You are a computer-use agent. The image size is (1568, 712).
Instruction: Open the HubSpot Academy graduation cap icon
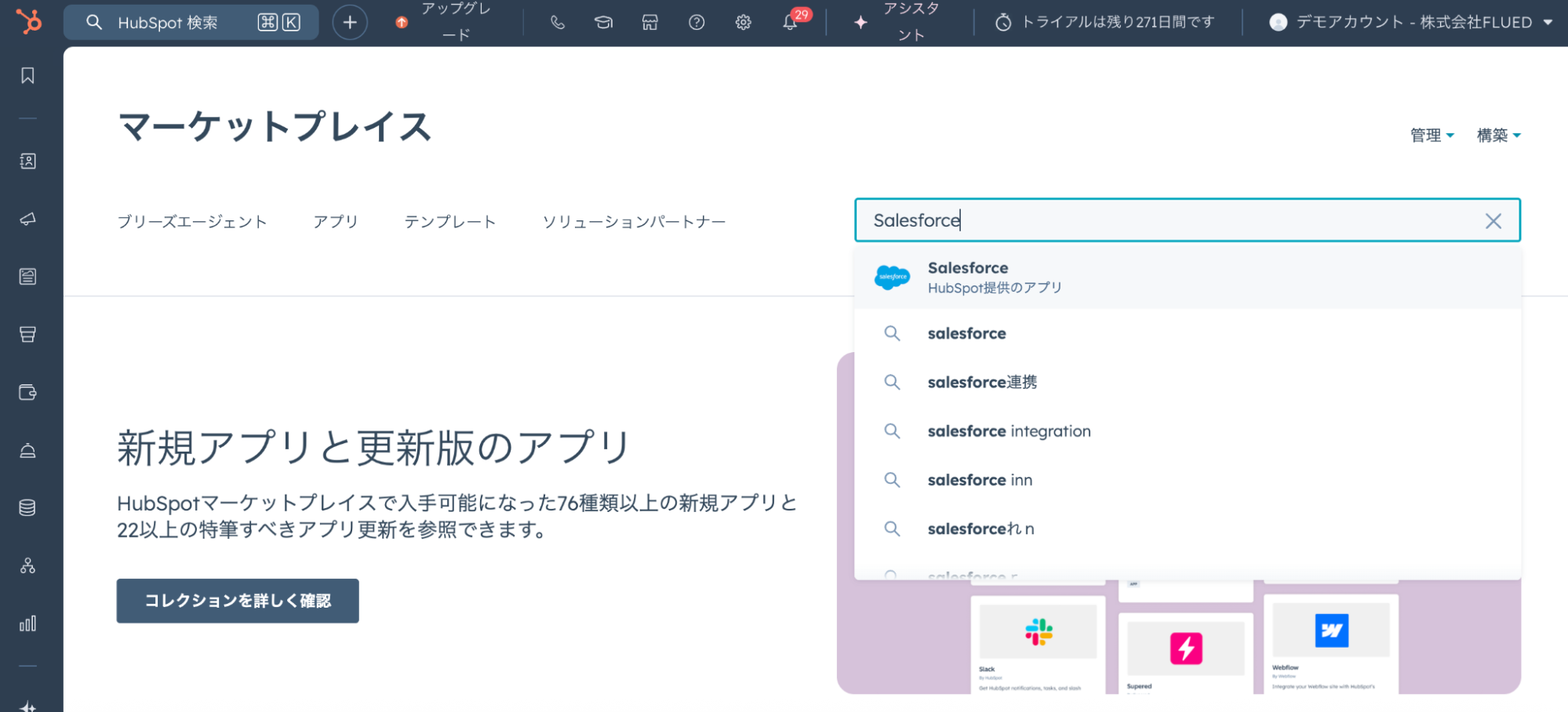point(603,23)
